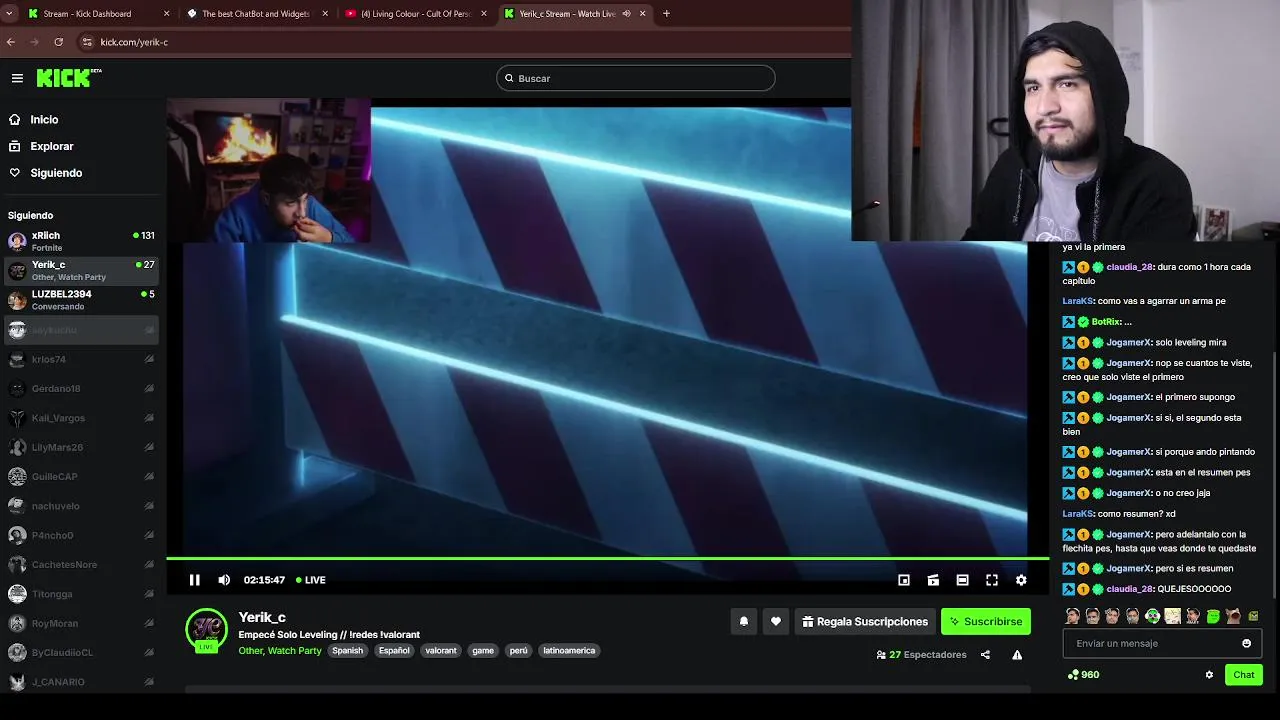Open chat settings gear
Viewport: 1280px width, 720px height.
click(1209, 675)
